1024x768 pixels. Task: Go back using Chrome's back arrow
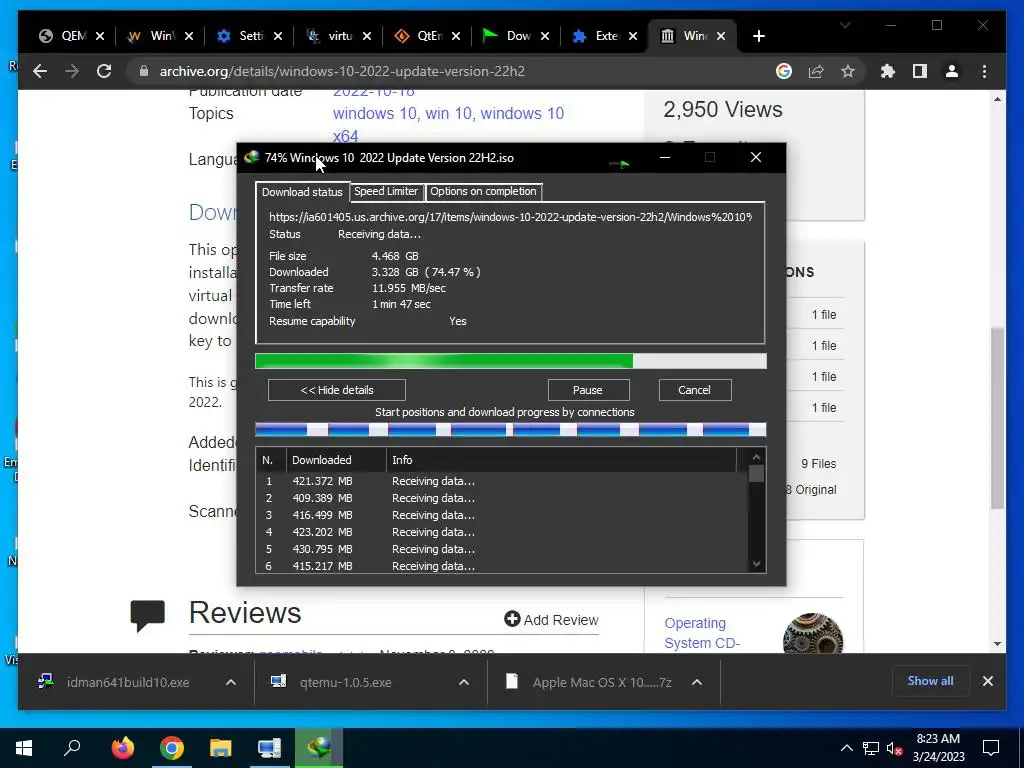[40, 71]
